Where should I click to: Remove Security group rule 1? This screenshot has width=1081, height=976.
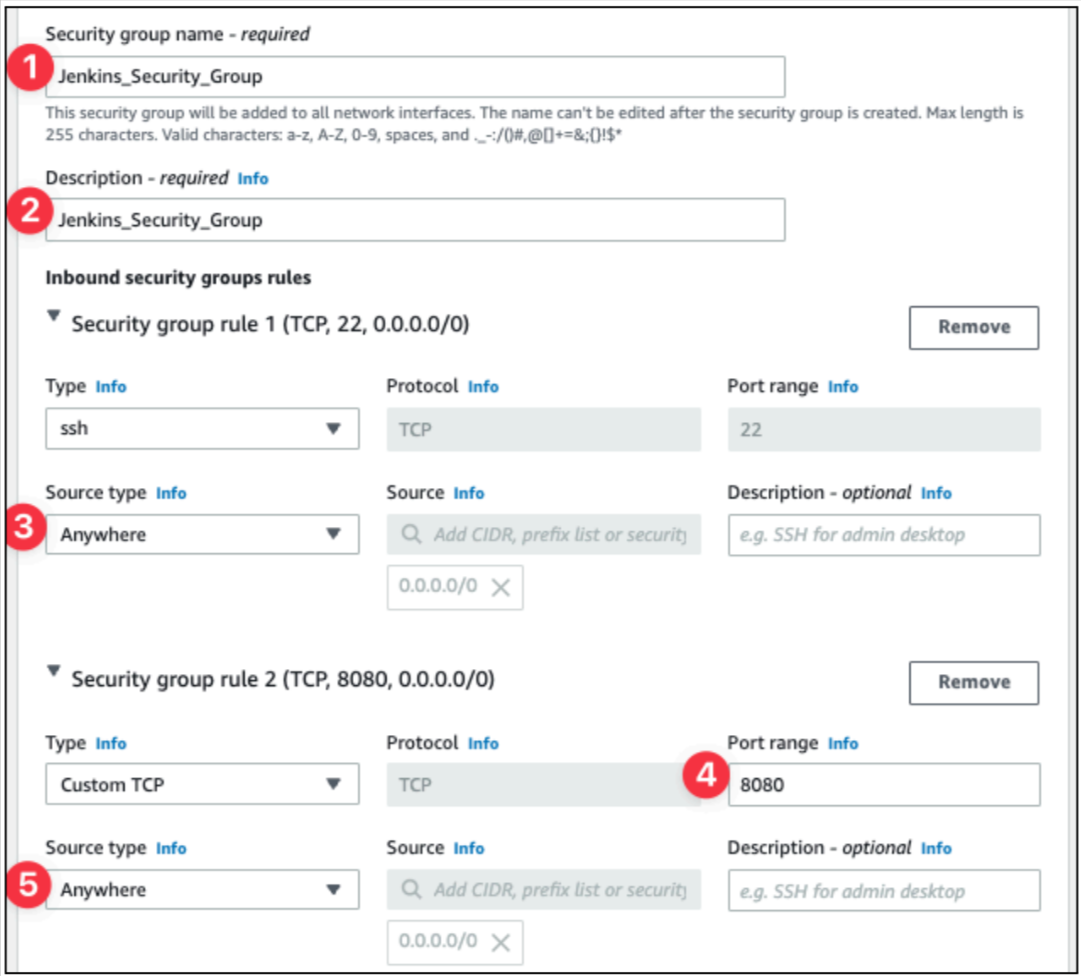pos(973,327)
